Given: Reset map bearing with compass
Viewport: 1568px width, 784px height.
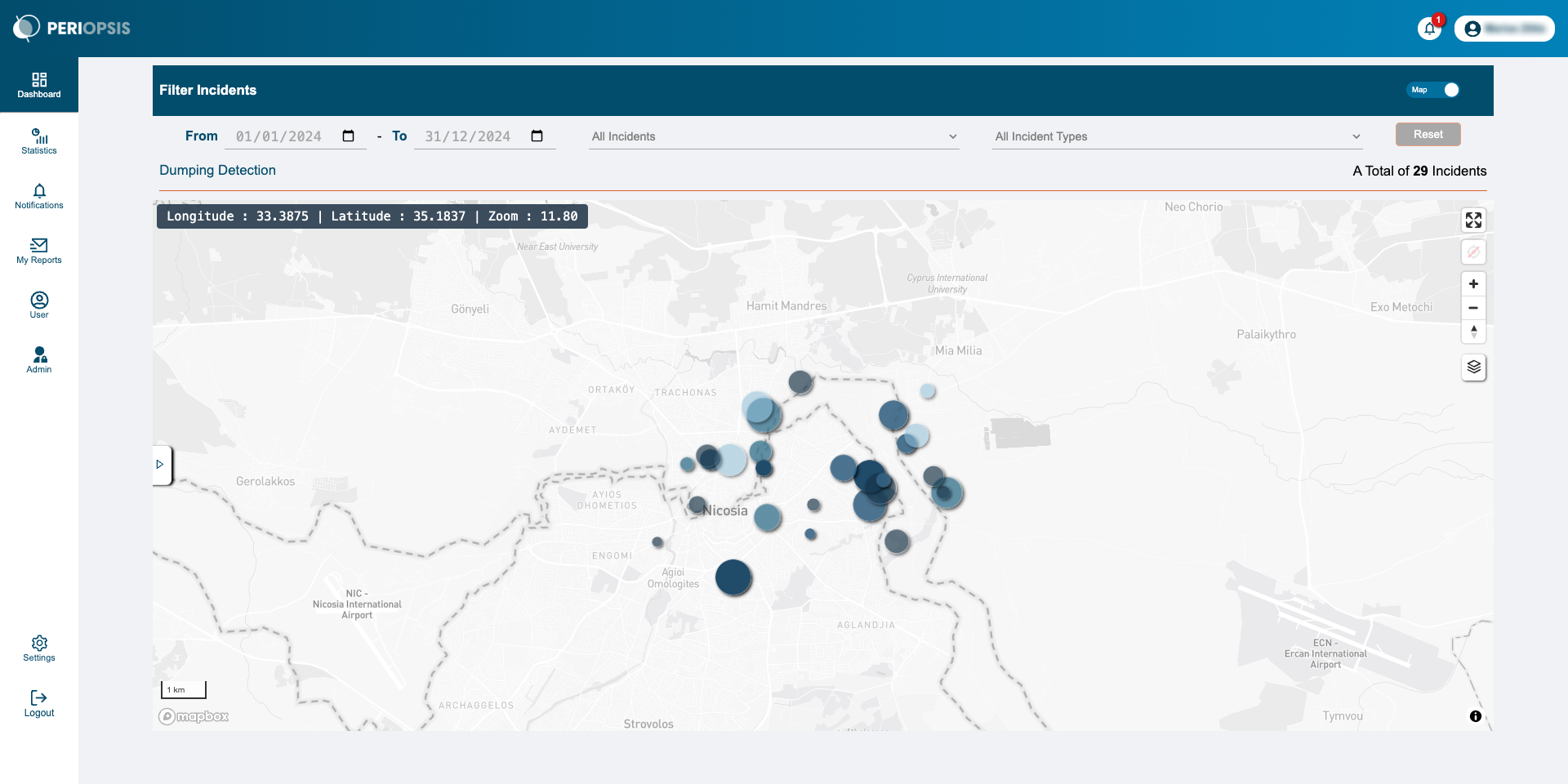Looking at the screenshot, I should point(1473,332).
